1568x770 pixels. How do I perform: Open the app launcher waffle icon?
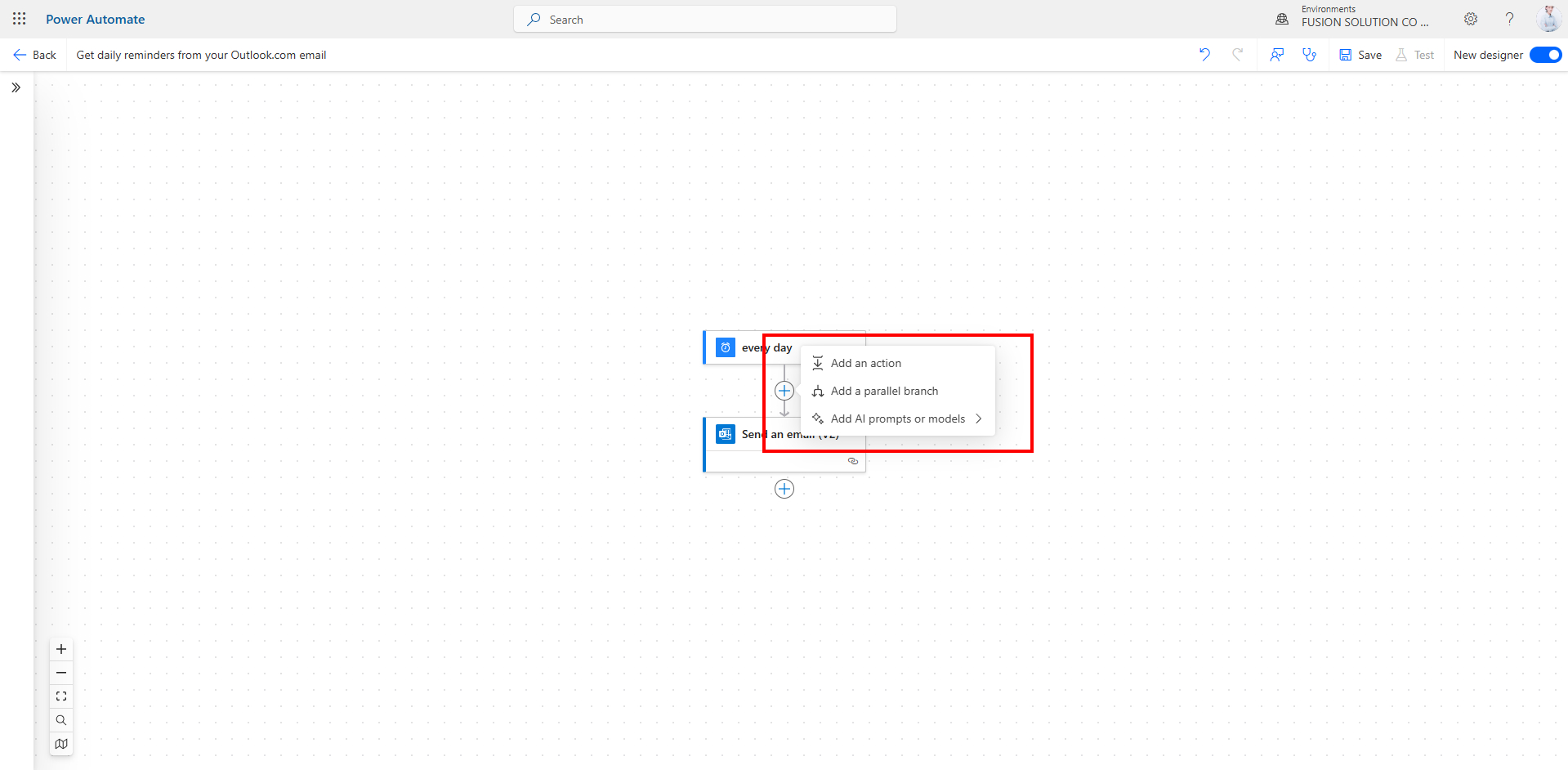(x=20, y=19)
